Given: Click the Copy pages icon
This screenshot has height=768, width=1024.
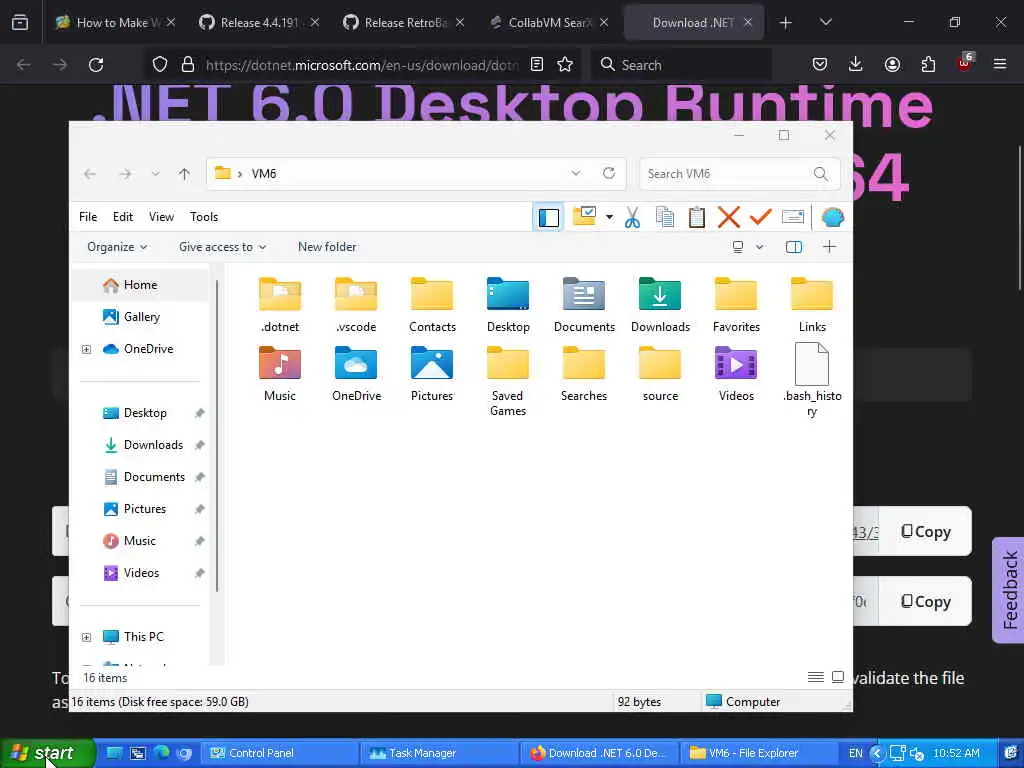Looking at the screenshot, I should click(x=665, y=217).
